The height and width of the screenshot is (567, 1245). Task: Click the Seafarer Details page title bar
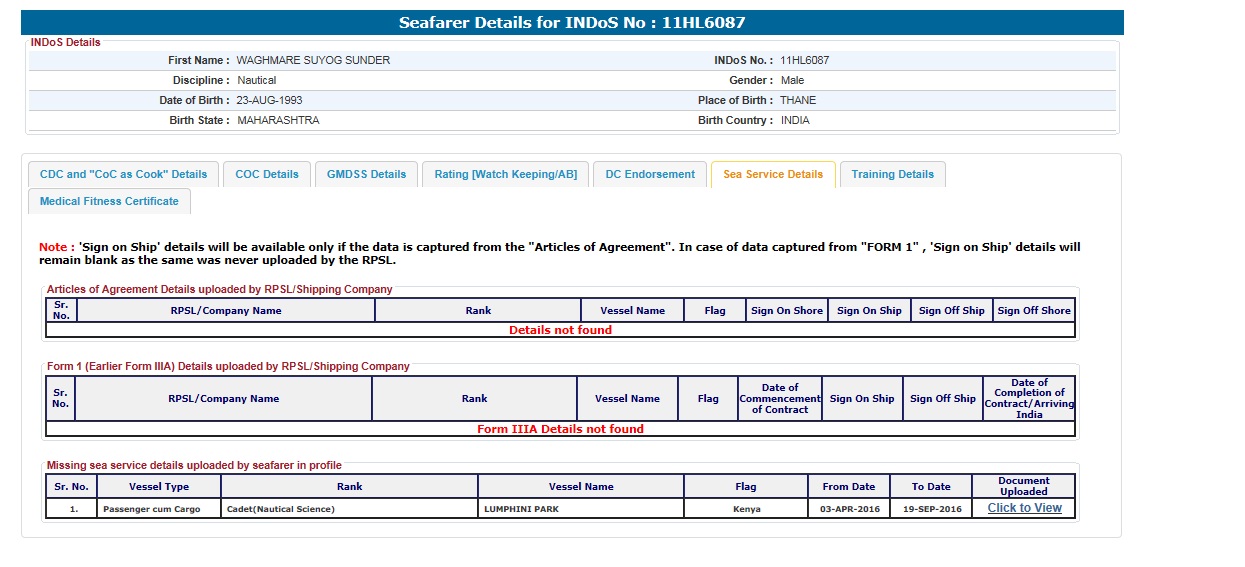[x=572, y=23]
